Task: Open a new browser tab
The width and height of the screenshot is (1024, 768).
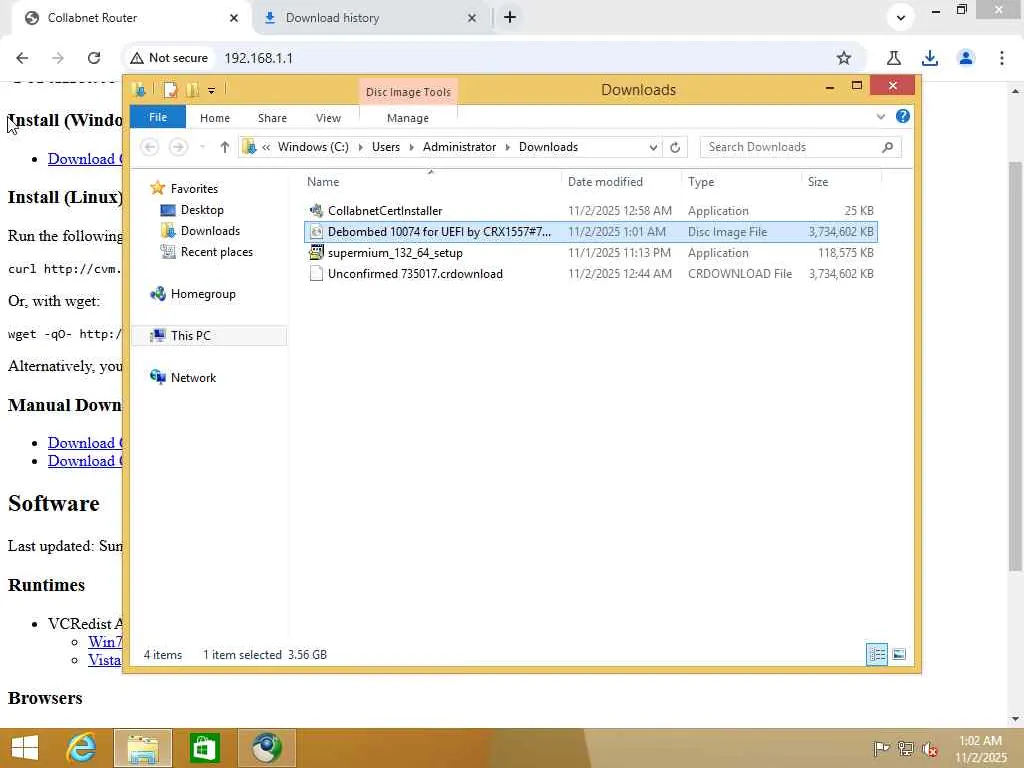Action: tap(510, 18)
